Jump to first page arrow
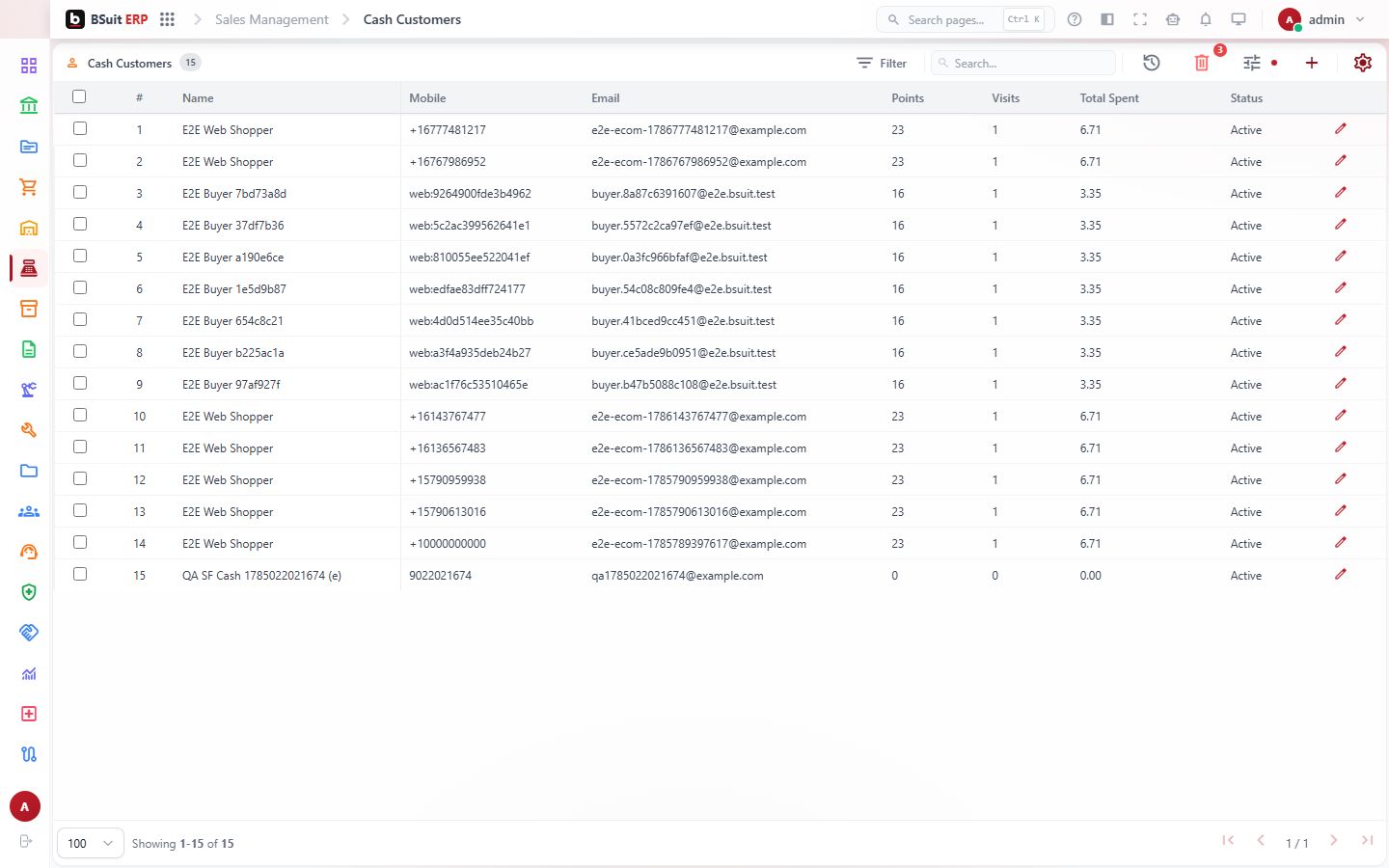 (1228, 841)
